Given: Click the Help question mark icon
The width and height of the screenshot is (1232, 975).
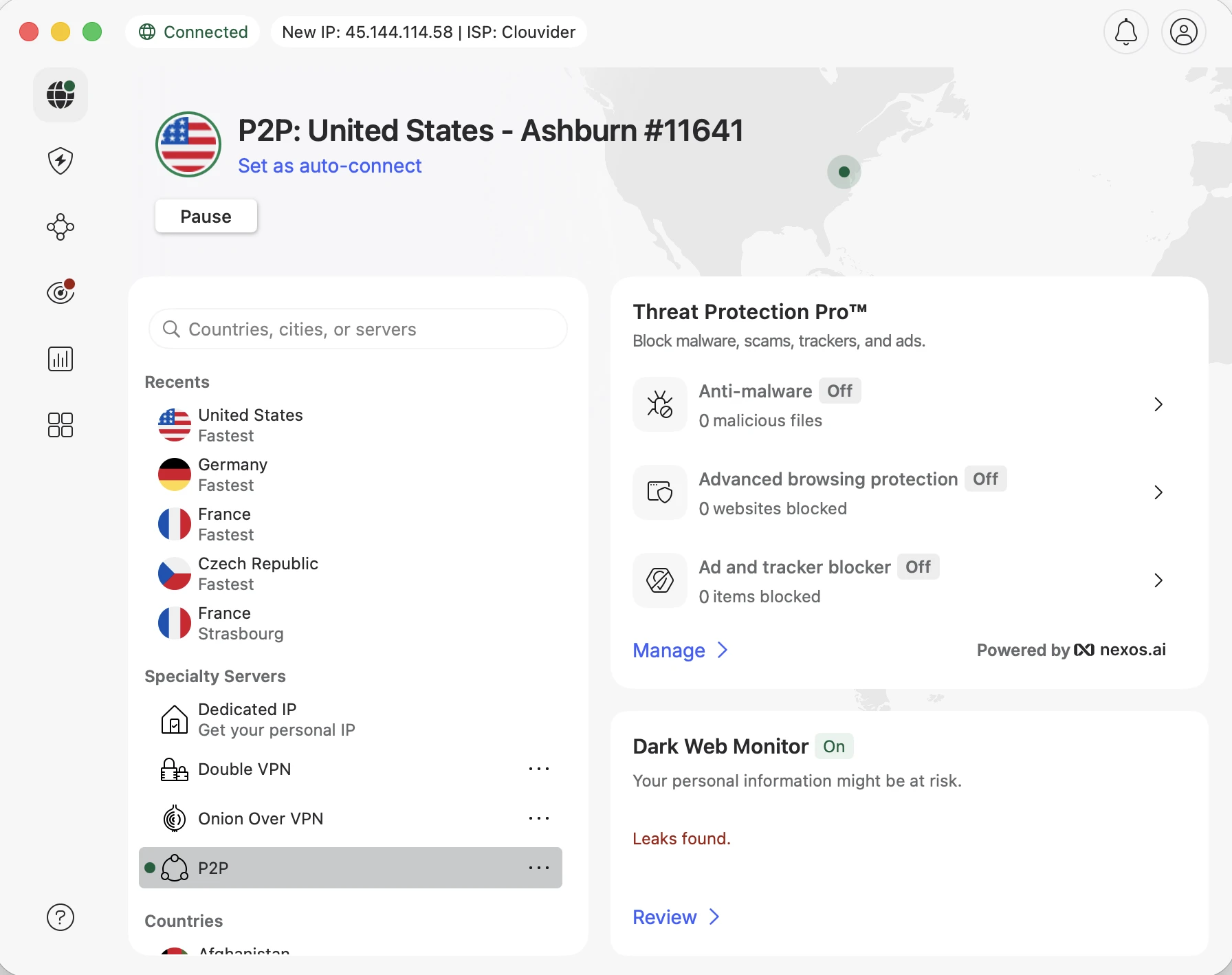Looking at the screenshot, I should click(60, 917).
